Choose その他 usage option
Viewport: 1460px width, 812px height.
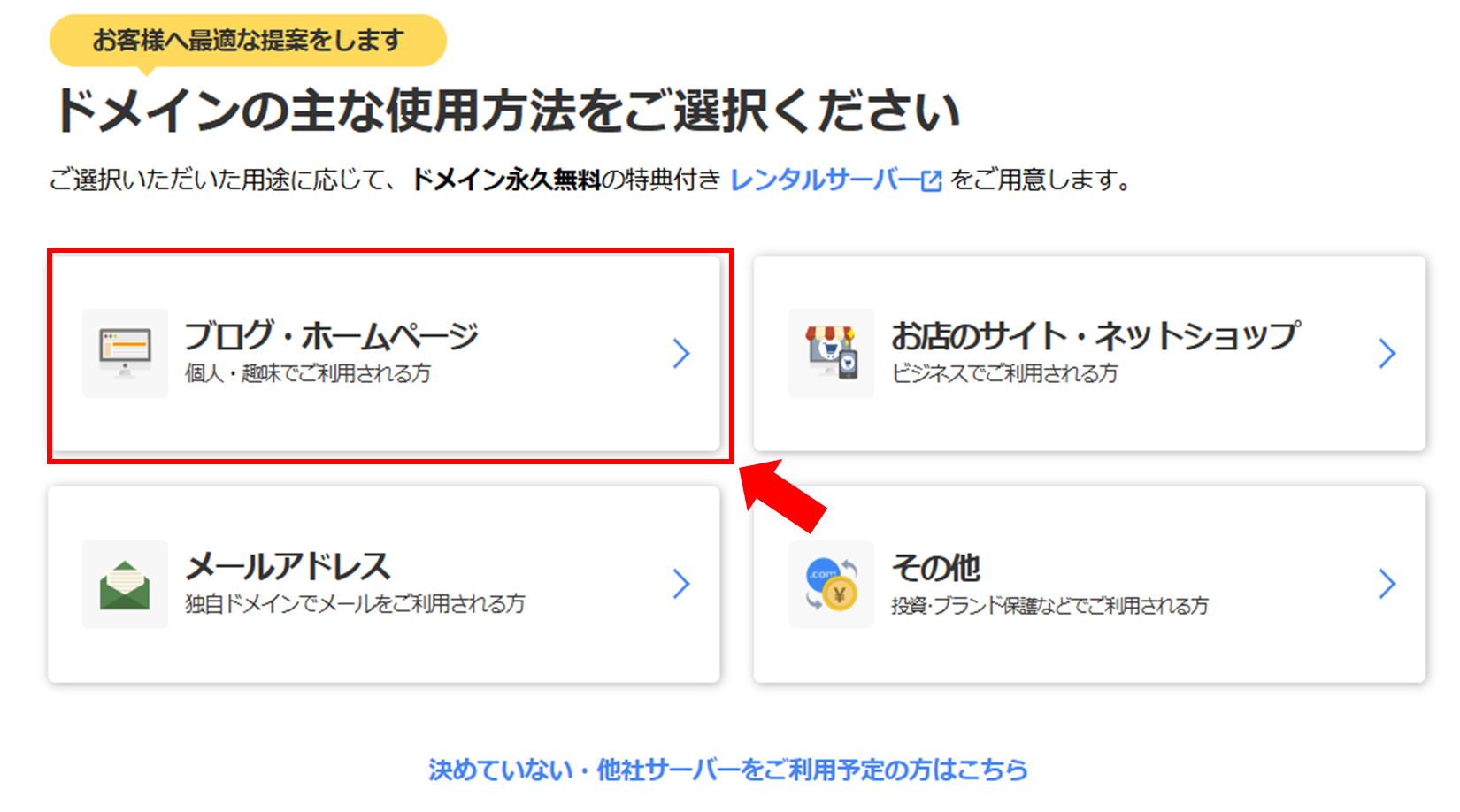coord(1089,584)
